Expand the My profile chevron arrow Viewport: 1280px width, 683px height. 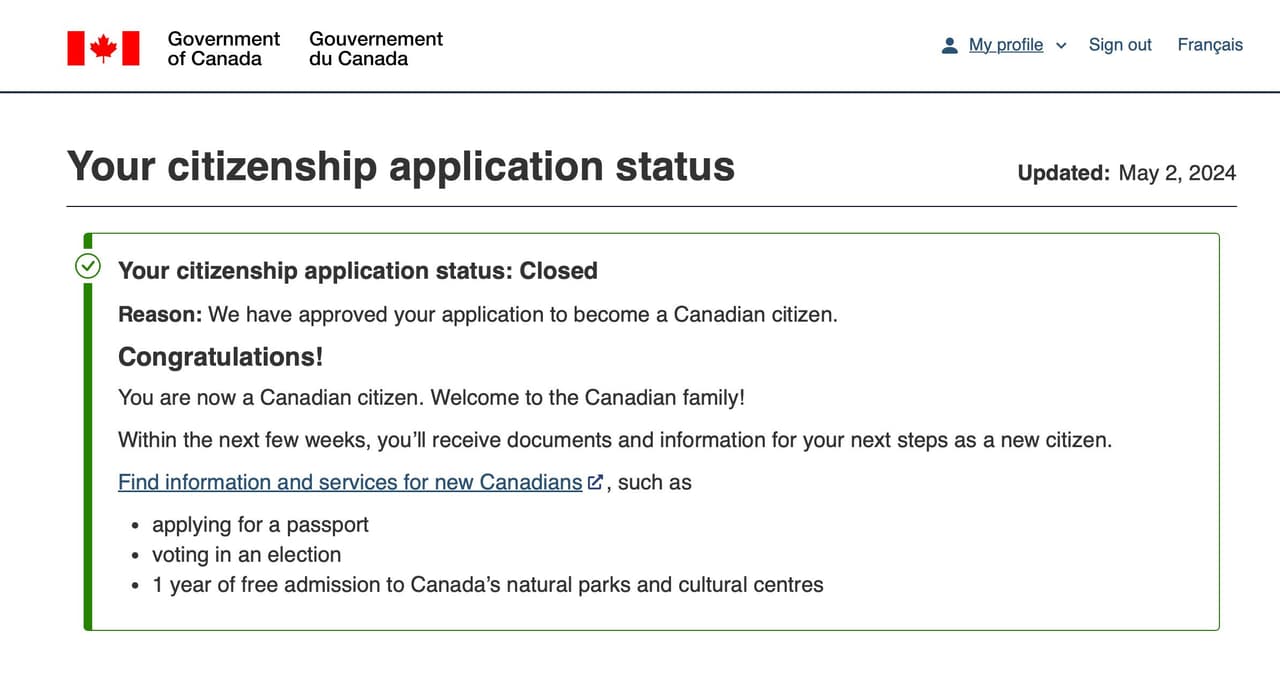[x=1061, y=46]
